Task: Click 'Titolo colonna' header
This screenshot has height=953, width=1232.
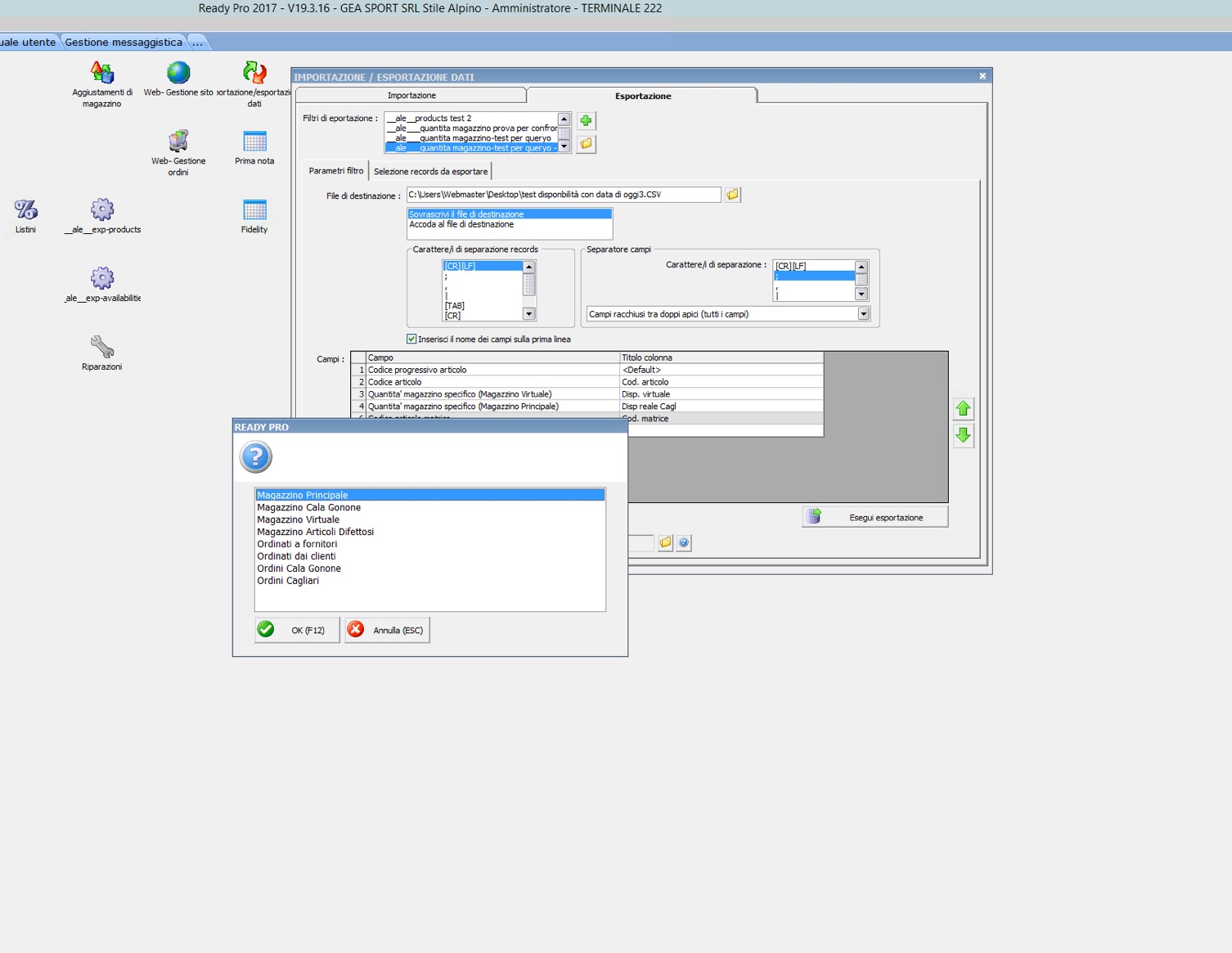Action: (x=722, y=357)
